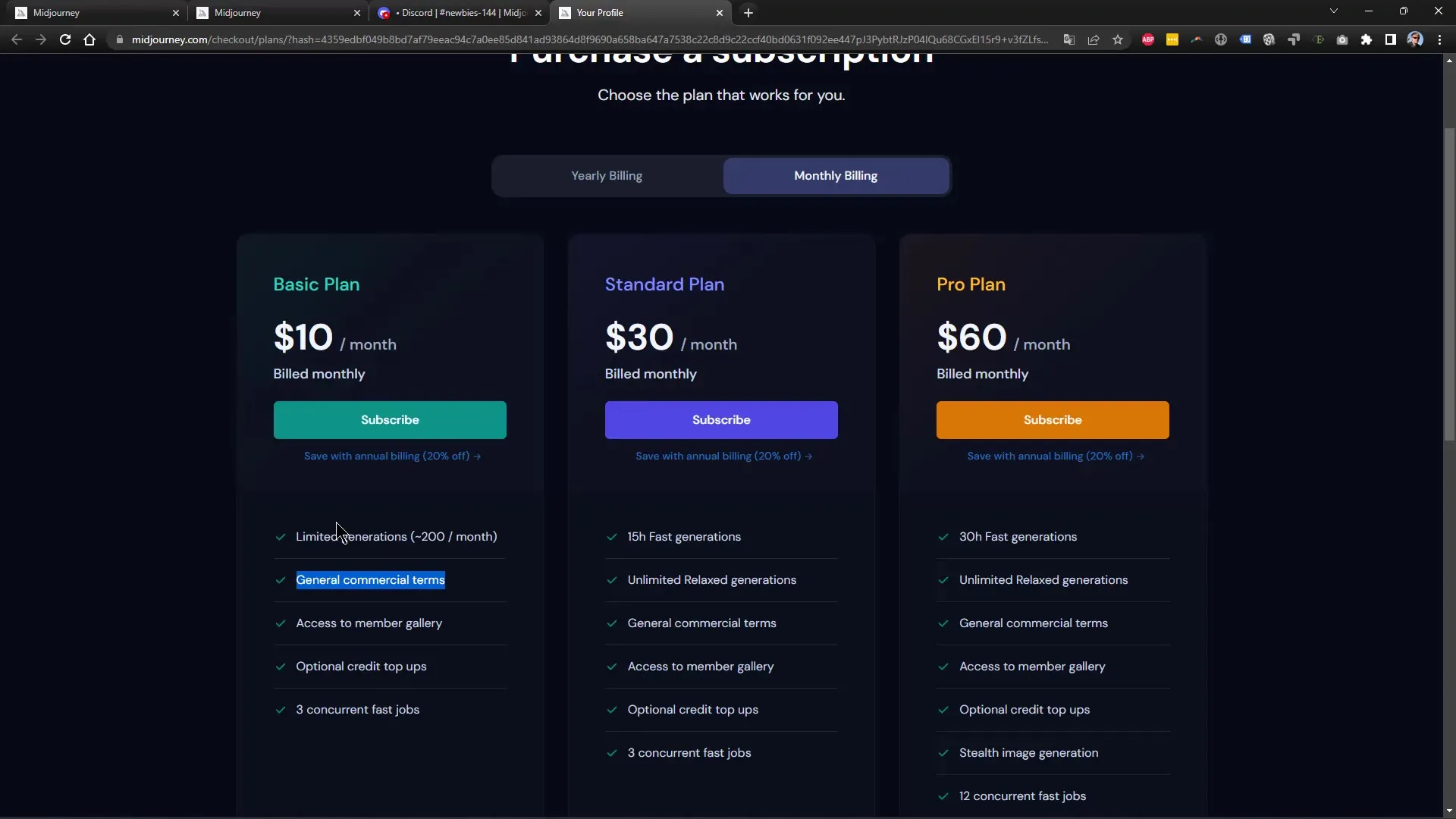Toggle Monthly Billing selection
The width and height of the screenshot is (1456, 819).
click(836, 175)
